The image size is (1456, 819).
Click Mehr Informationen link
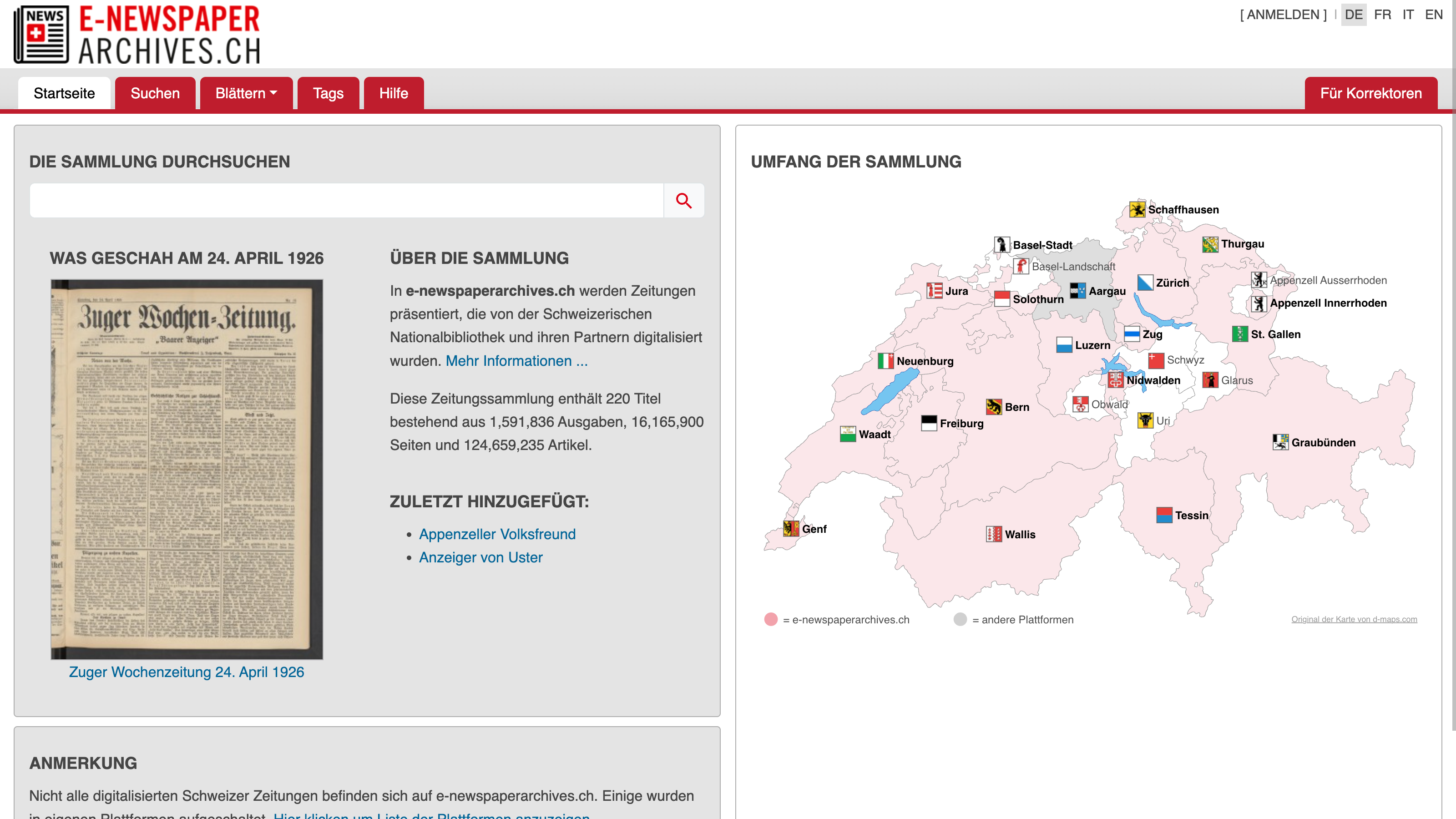[x=516, y=361]
